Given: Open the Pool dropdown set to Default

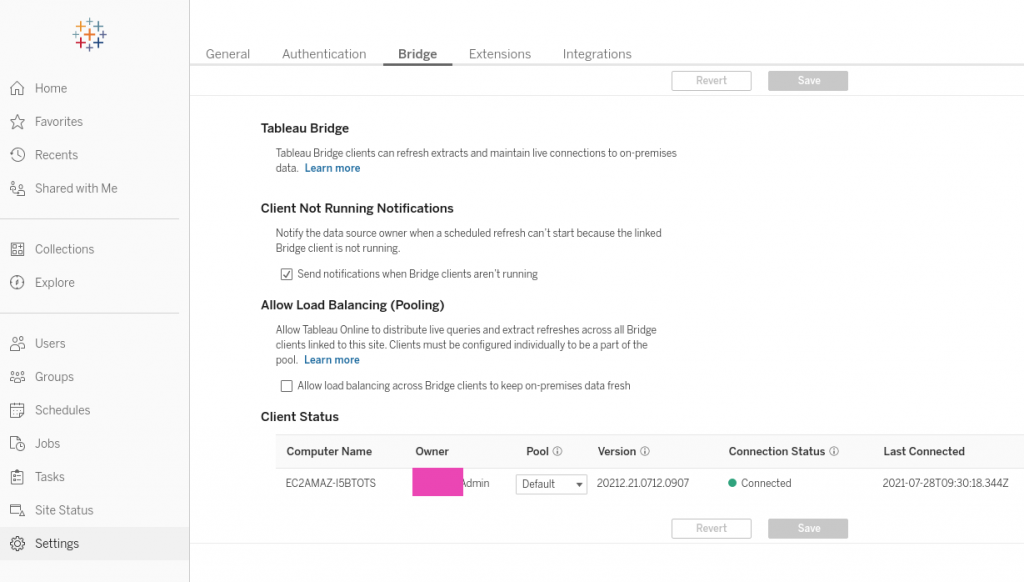Looking at the screenshot, I should (x=551, y=483).
